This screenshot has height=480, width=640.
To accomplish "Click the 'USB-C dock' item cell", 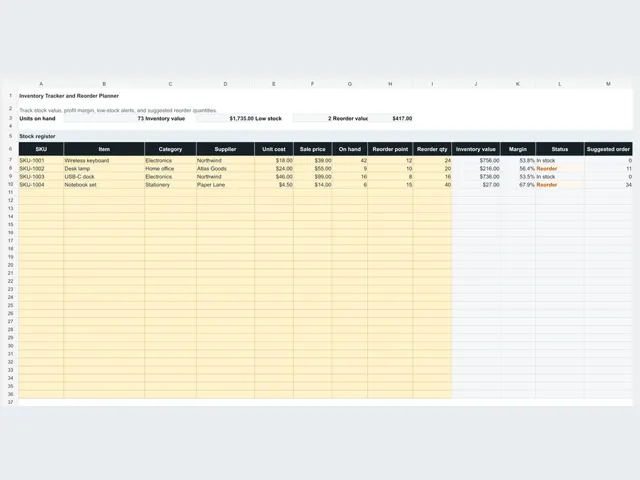I will [104, 177].
